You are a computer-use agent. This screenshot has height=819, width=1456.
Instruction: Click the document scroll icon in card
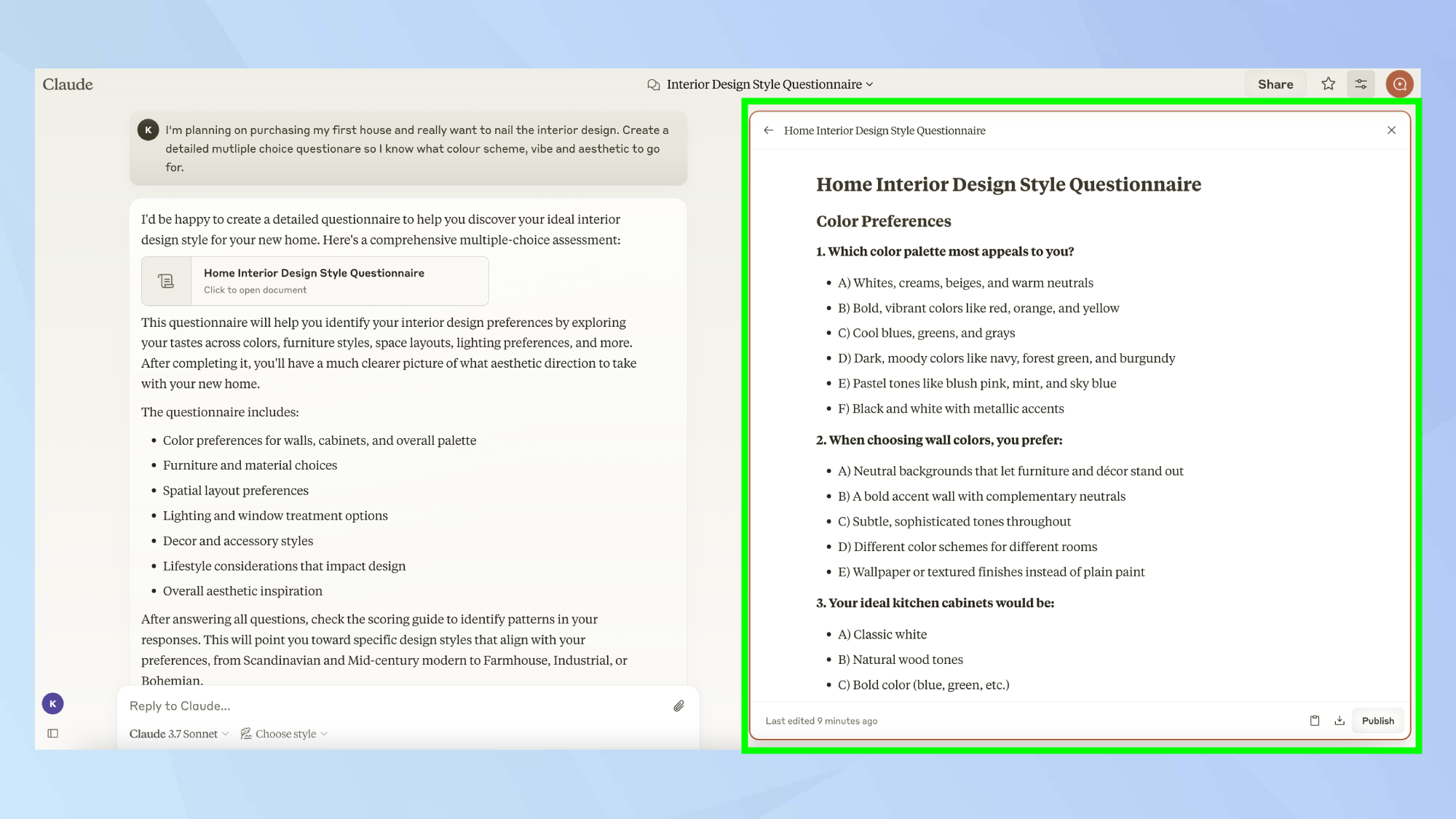(166, 281)
